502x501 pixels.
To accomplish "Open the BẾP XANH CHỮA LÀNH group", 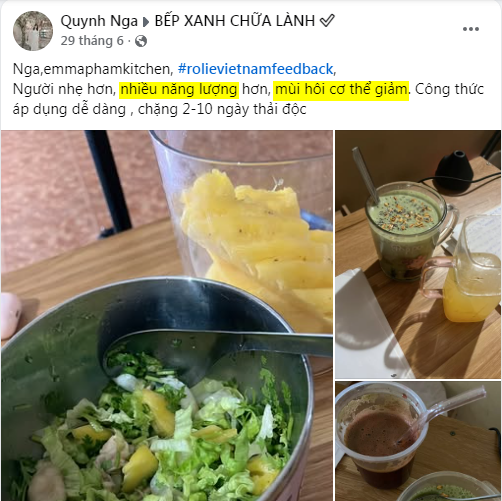I will tap(235, 21).
